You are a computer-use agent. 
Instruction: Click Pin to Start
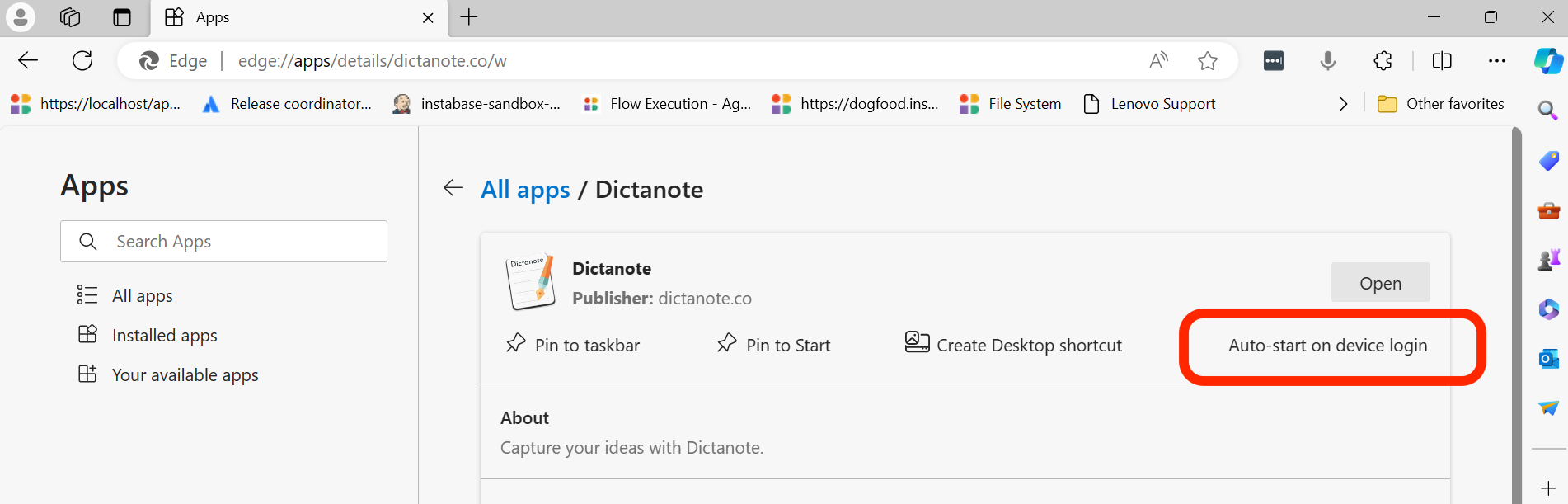(773, 345)
